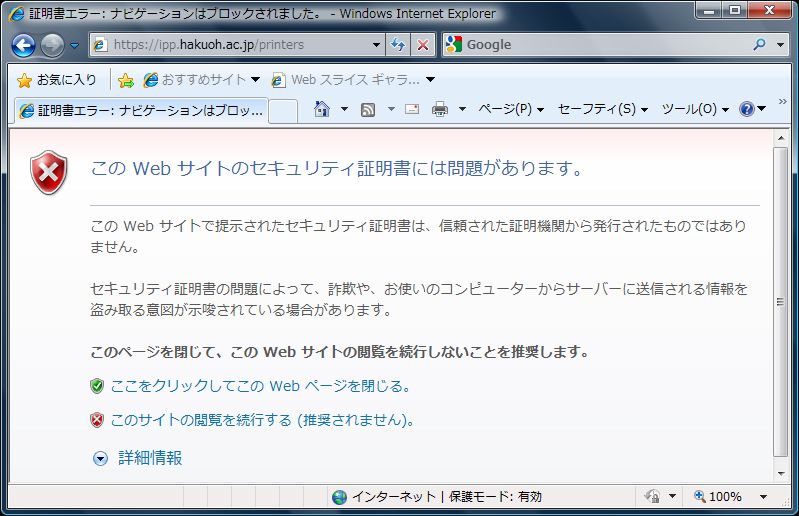Screen dimensions: 799x516
Task: Click the Internet Explorer title bar icon
Action: coord(17,14)
